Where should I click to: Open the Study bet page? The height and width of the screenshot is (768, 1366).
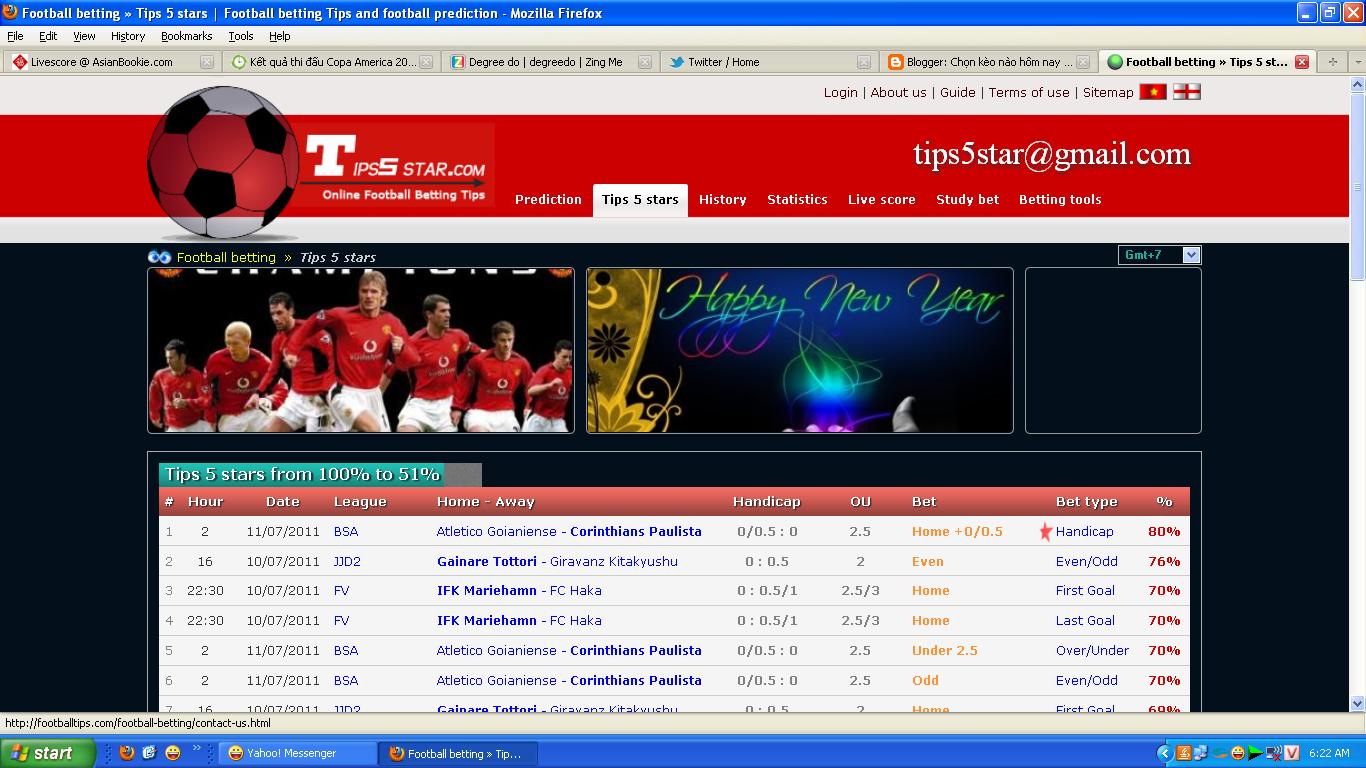click(x=968, y=200)
